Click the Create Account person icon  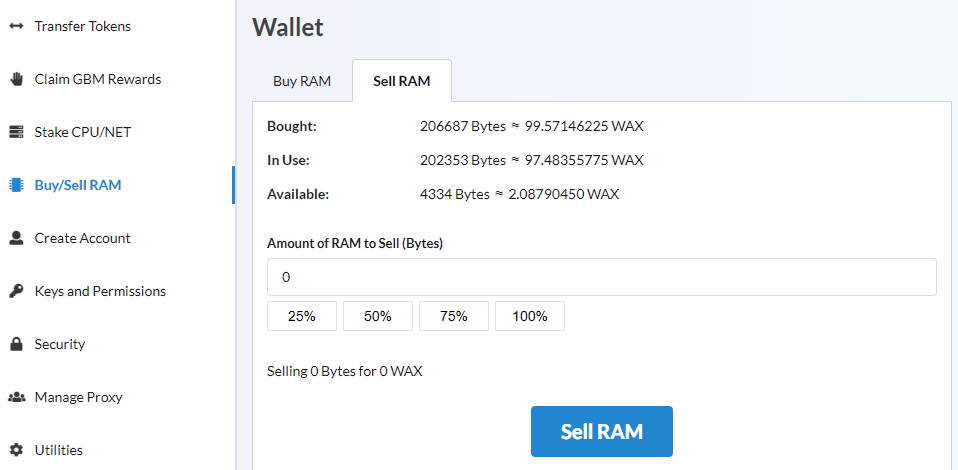tap(16, 238)
